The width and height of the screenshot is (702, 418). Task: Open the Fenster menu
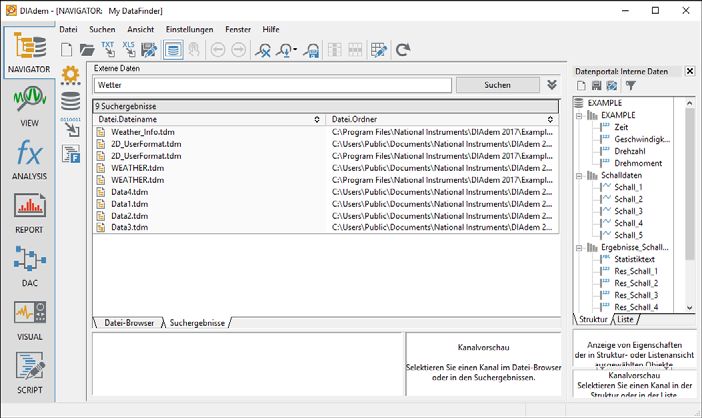238,30
